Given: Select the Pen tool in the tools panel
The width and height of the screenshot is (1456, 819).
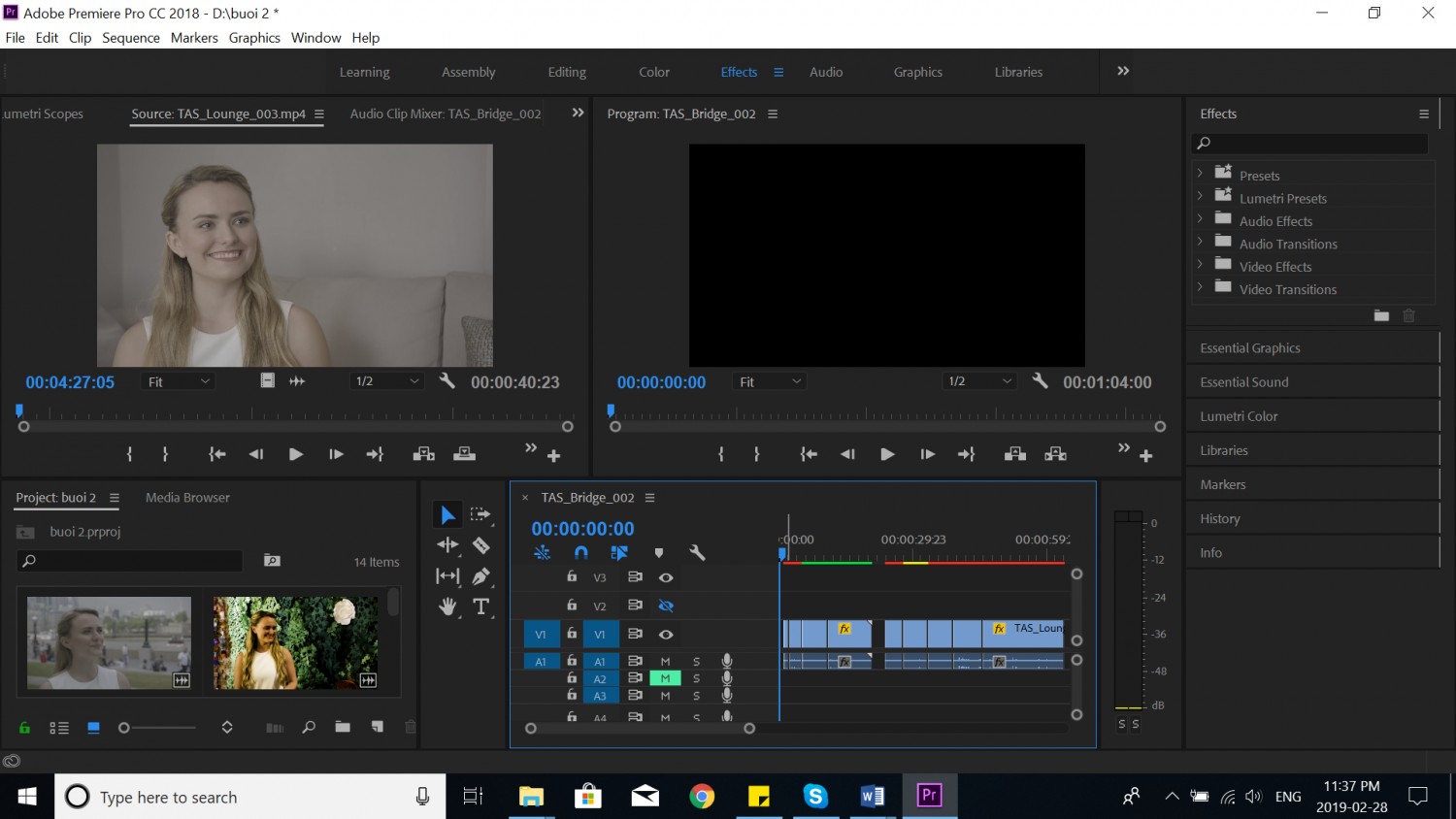Looking at the screenshot, I should (x=480, y=576).
